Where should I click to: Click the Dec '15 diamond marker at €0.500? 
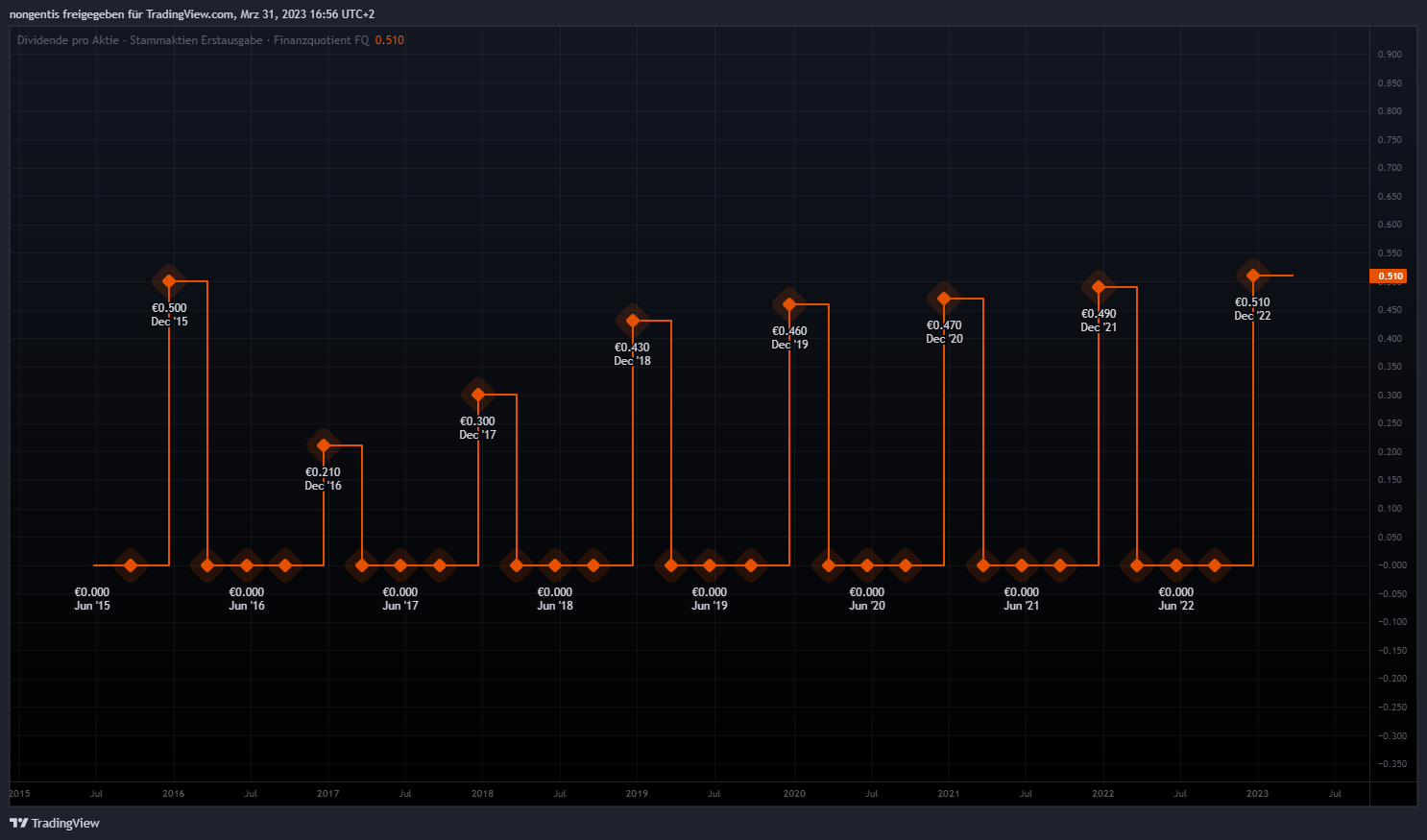169,281
